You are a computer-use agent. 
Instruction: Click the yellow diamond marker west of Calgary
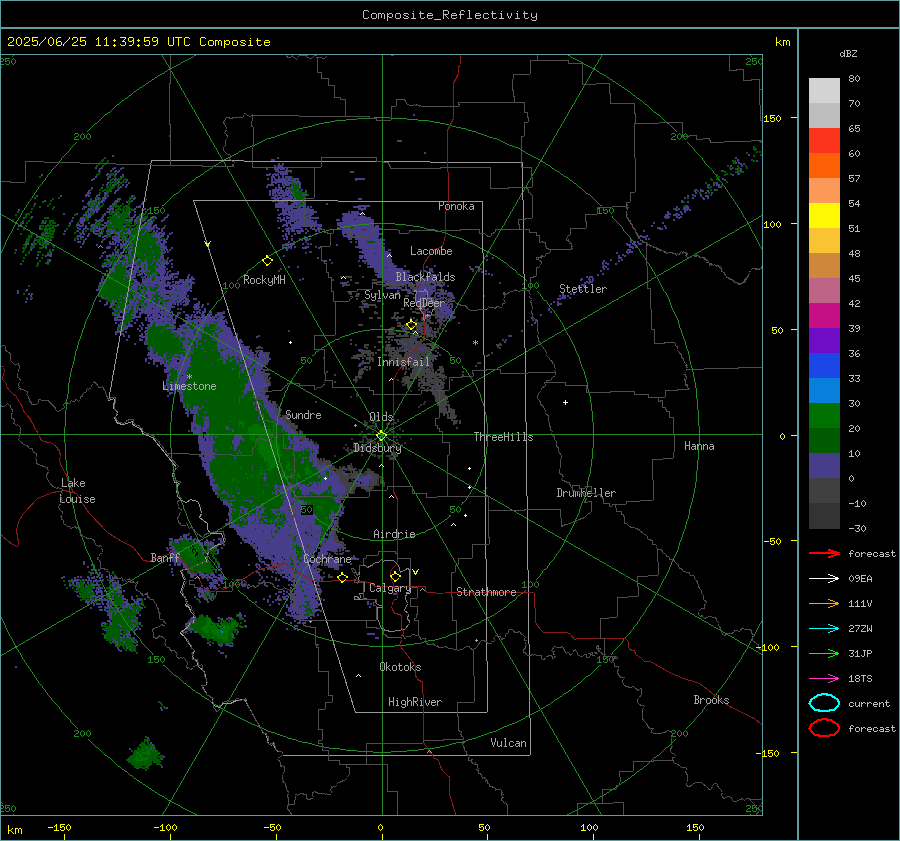(x=343, y=578)
